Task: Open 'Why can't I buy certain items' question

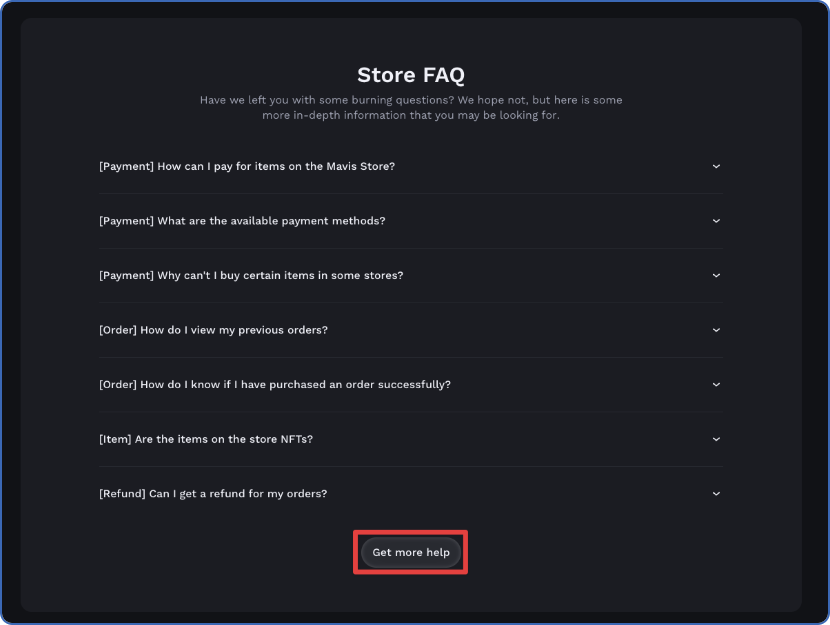Action: (x=251, y=275)
